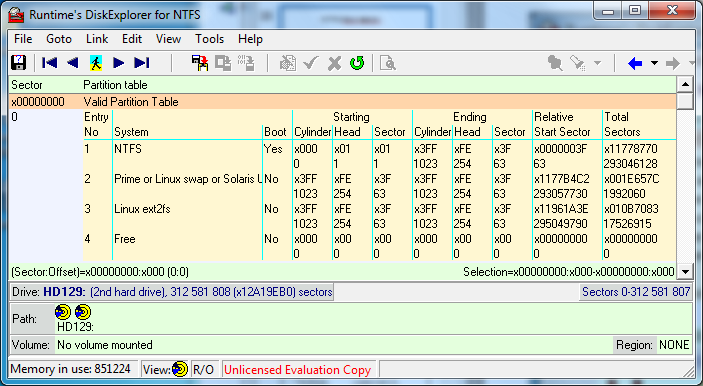Select the Valid Partition Table row
The image size is (703, 386).
(342, 102)
